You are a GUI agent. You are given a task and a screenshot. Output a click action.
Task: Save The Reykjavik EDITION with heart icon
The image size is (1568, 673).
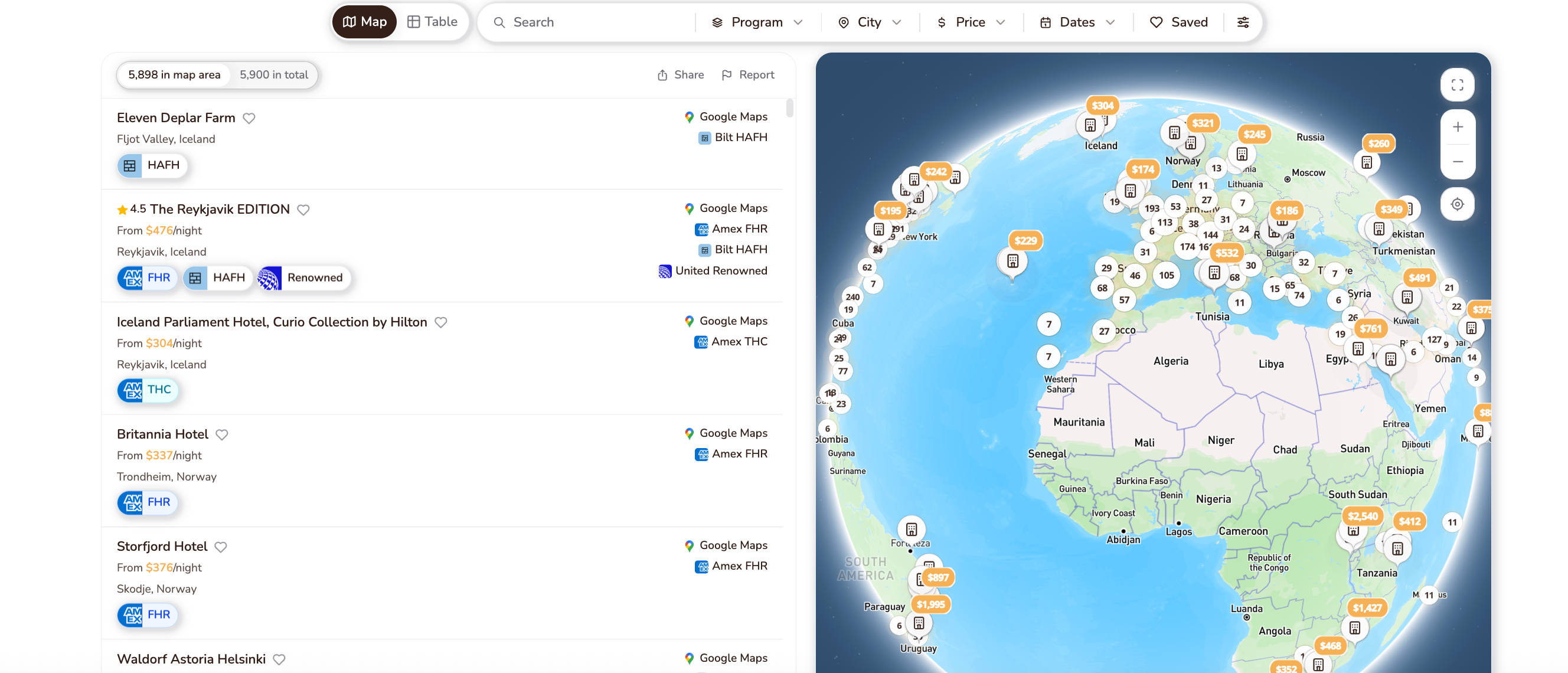(x=303, y=210)
